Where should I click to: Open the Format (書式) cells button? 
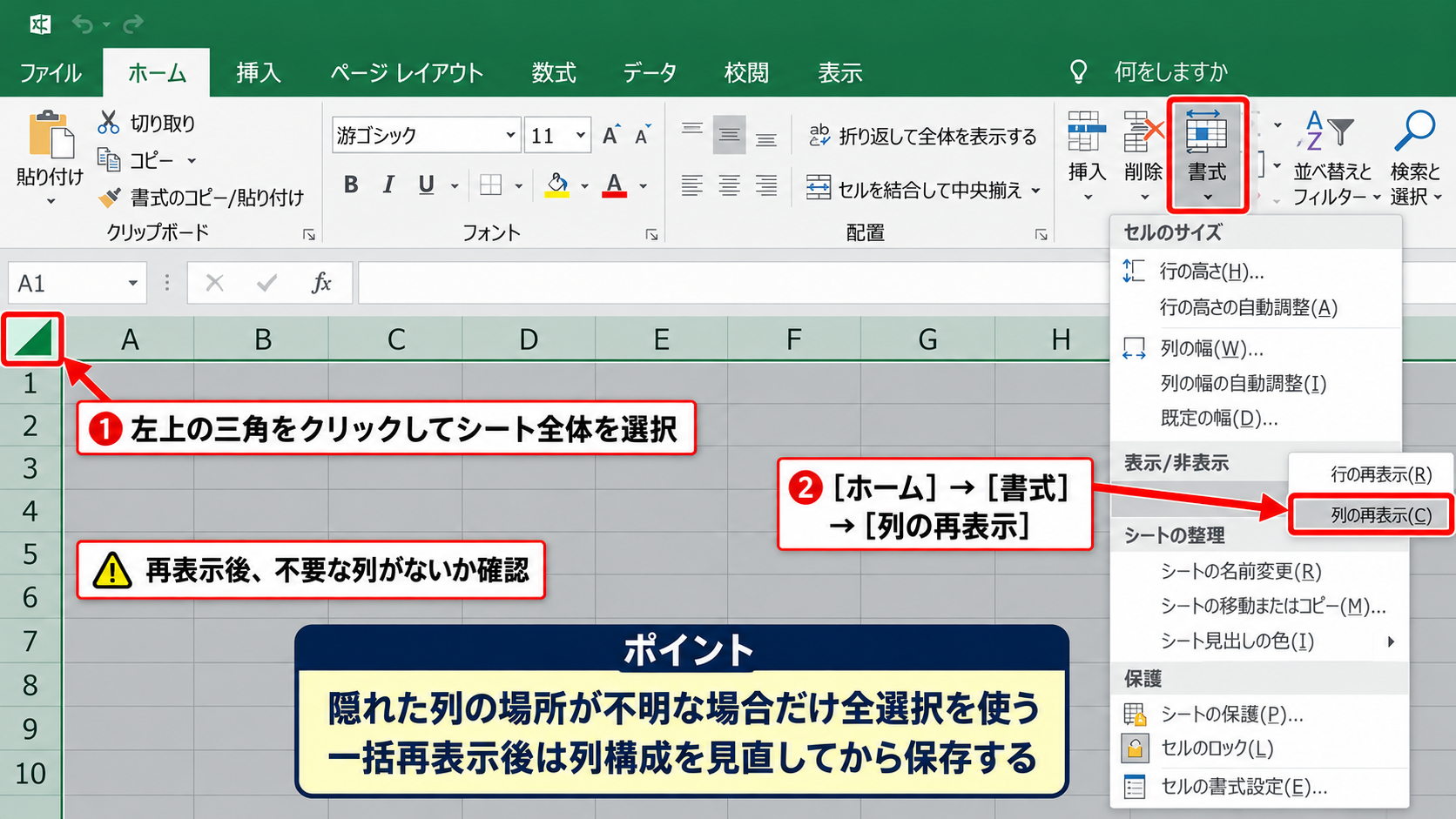pyautogui.click(x=1207, y=155)
